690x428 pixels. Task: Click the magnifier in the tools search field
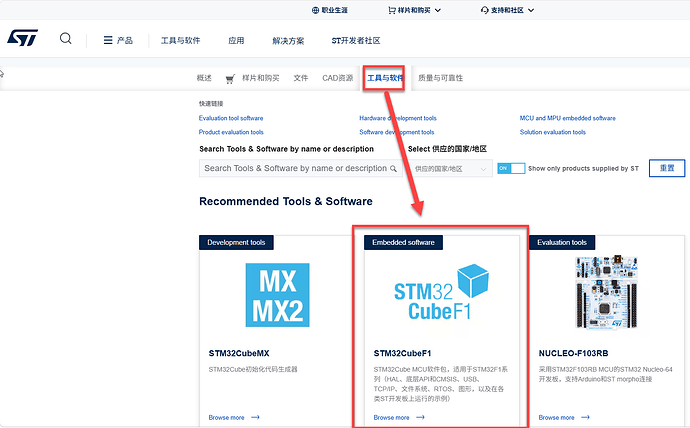[x=393, y=168]
